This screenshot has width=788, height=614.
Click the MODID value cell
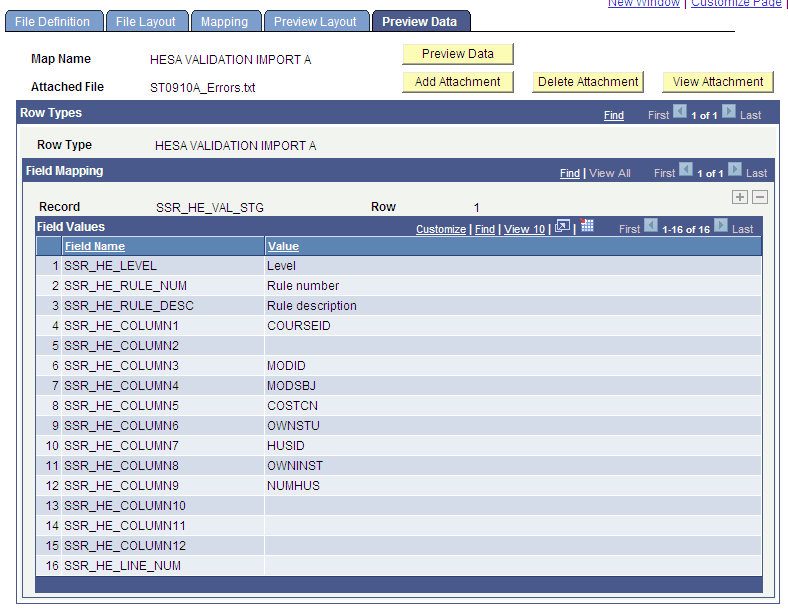coord(513,366)
